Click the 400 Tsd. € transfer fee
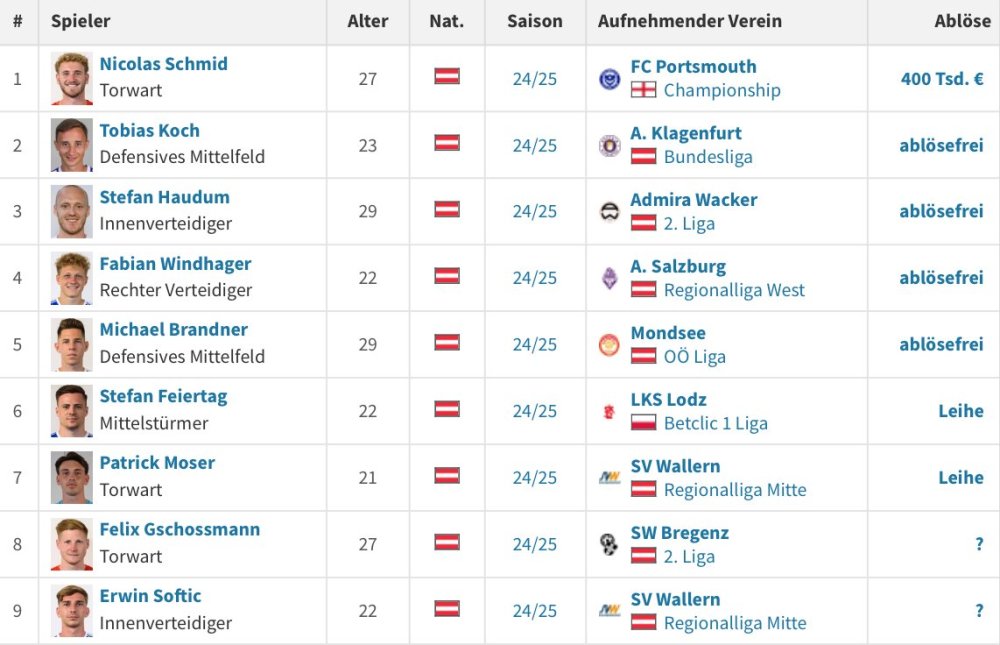The width and height of the screenshot is (1000, 645). 942,78
